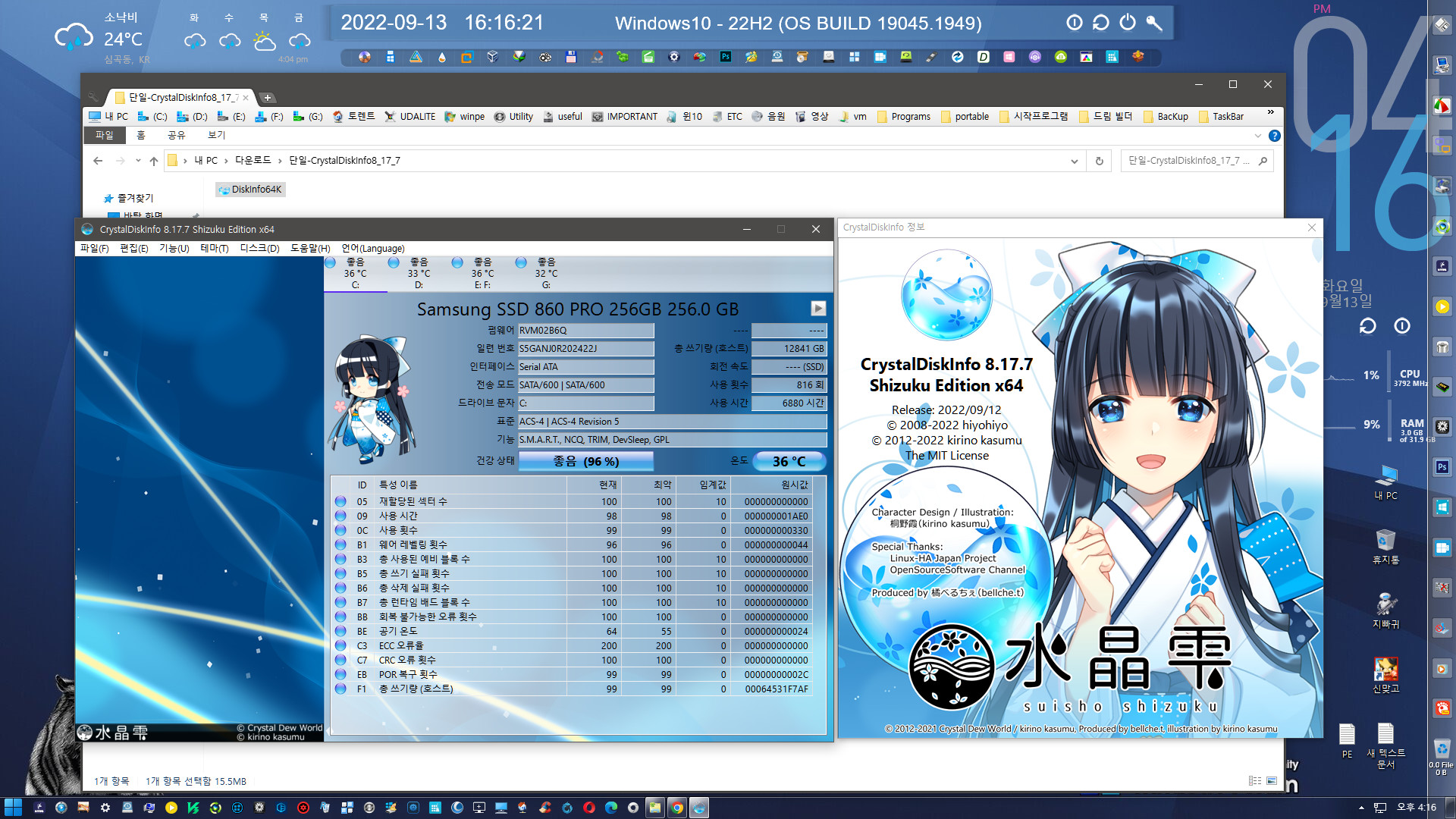Viewport: 1456px width, 819px height.
Task: Open the 언어(Language) menu
Action: coord(373,249)
